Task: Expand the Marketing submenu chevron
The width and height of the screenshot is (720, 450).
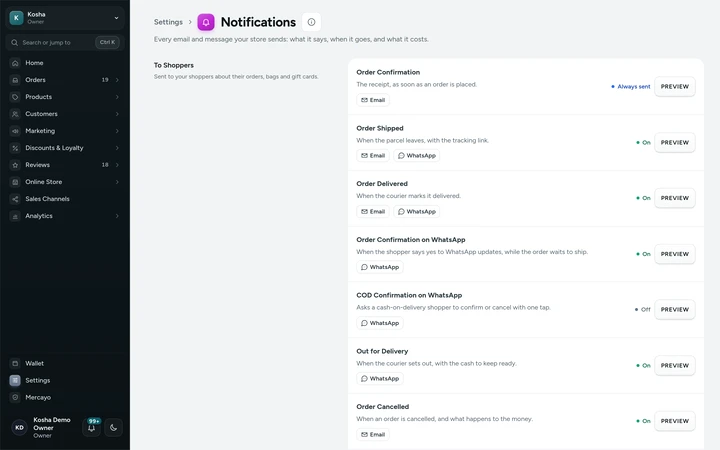Action: pos(117,131)
